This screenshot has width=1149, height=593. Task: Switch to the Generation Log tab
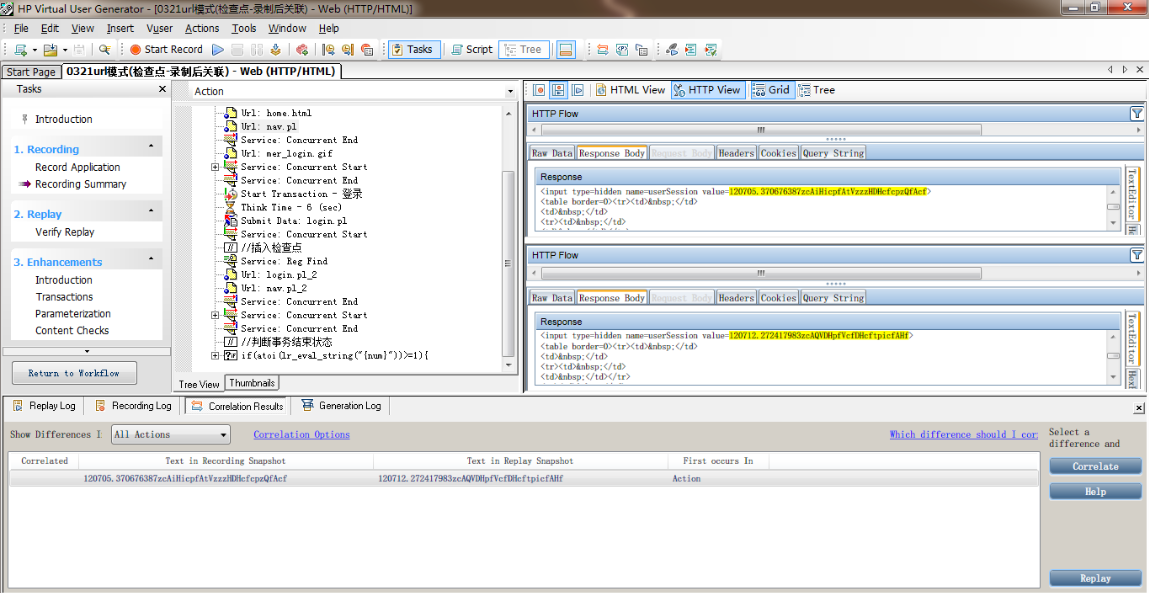(340, 406)
